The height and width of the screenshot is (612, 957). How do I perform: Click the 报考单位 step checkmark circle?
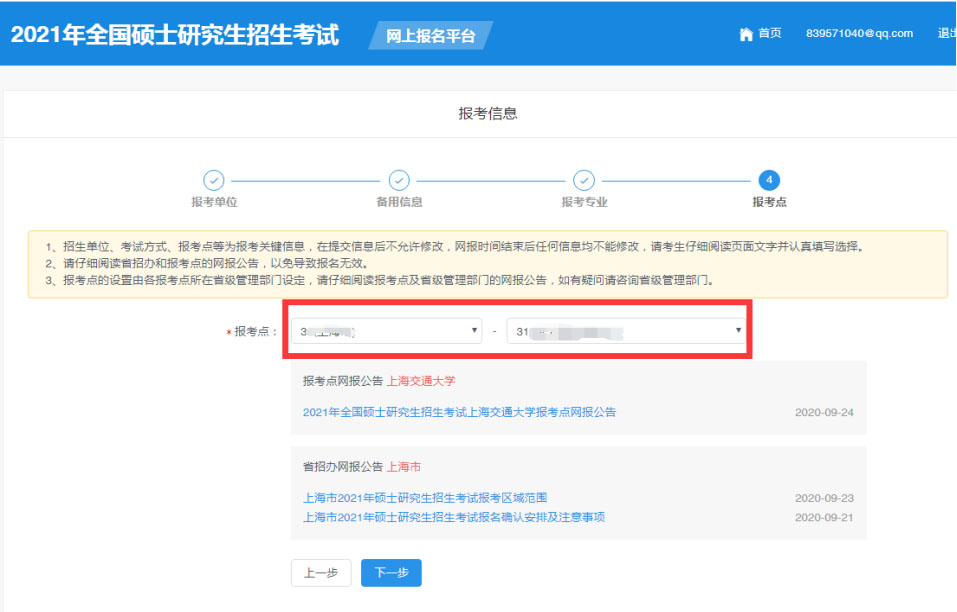pyautogui.click(x=214, y=180)
